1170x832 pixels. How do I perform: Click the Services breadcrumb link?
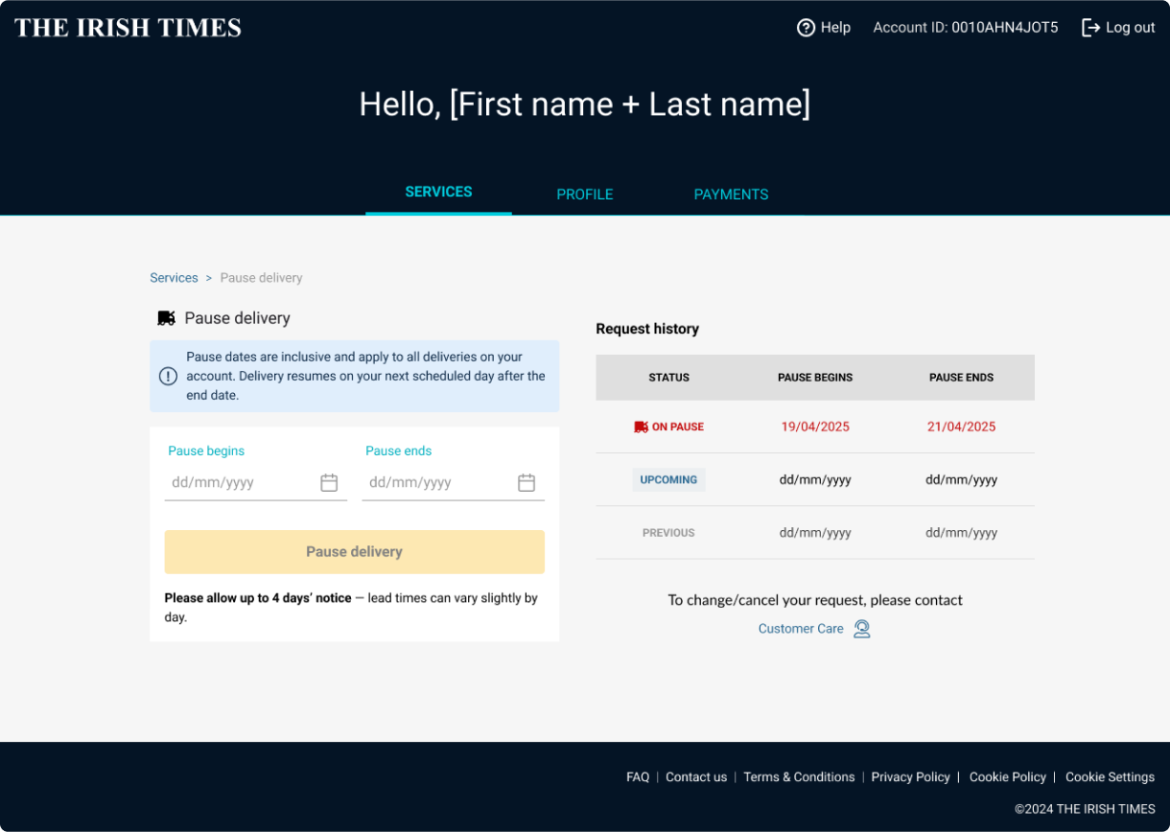point(174,278)
